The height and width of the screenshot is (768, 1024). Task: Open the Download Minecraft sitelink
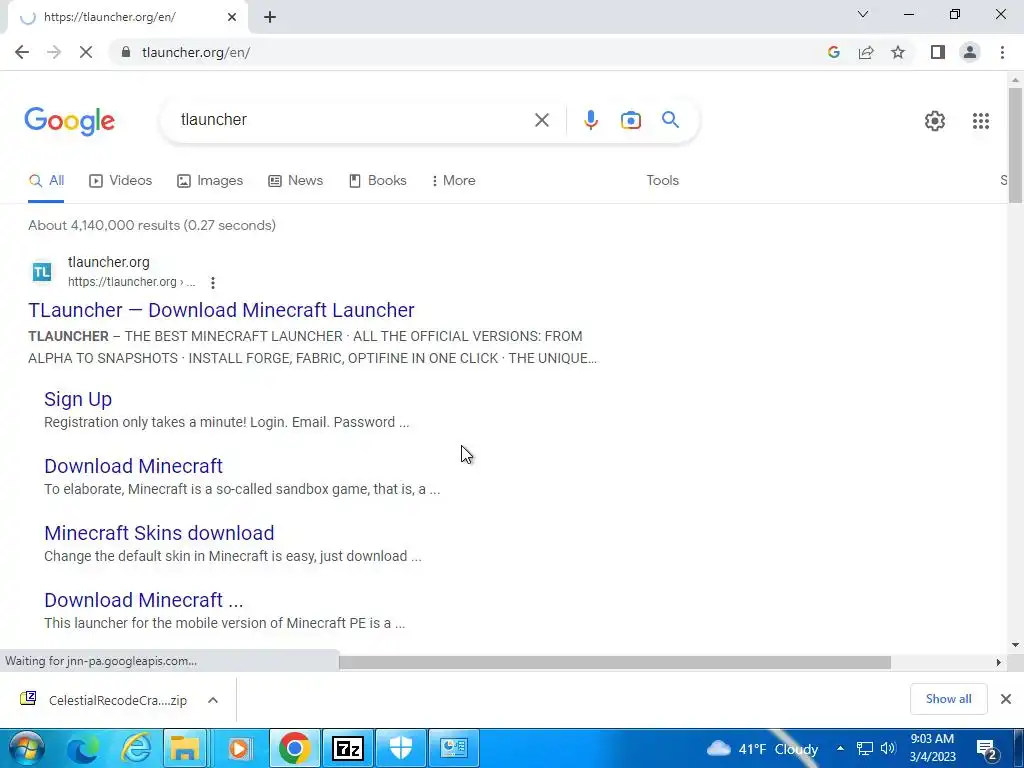tap(133, 466)
